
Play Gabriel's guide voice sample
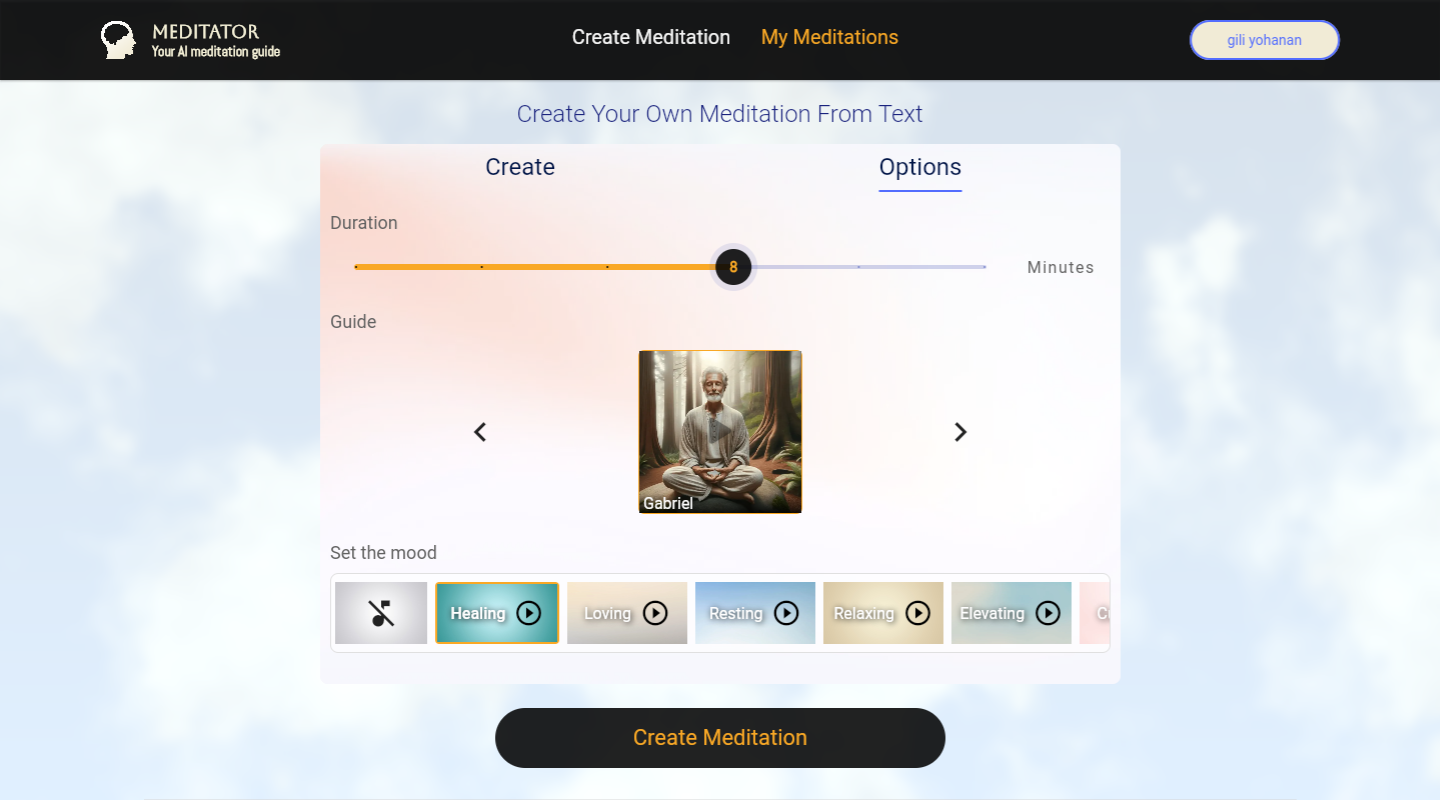click(720, 431)
